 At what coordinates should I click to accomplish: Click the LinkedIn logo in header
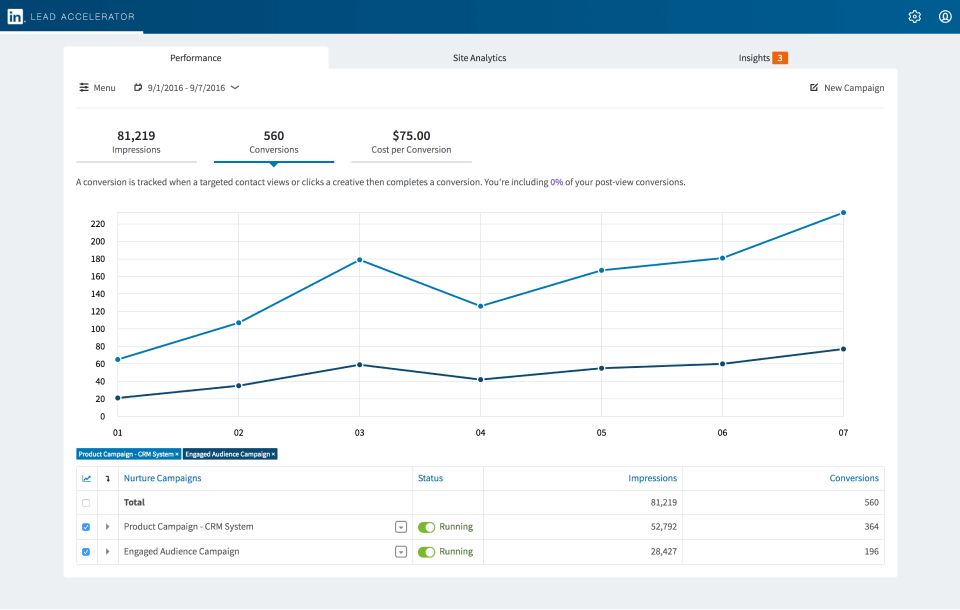tap(15, 17)
